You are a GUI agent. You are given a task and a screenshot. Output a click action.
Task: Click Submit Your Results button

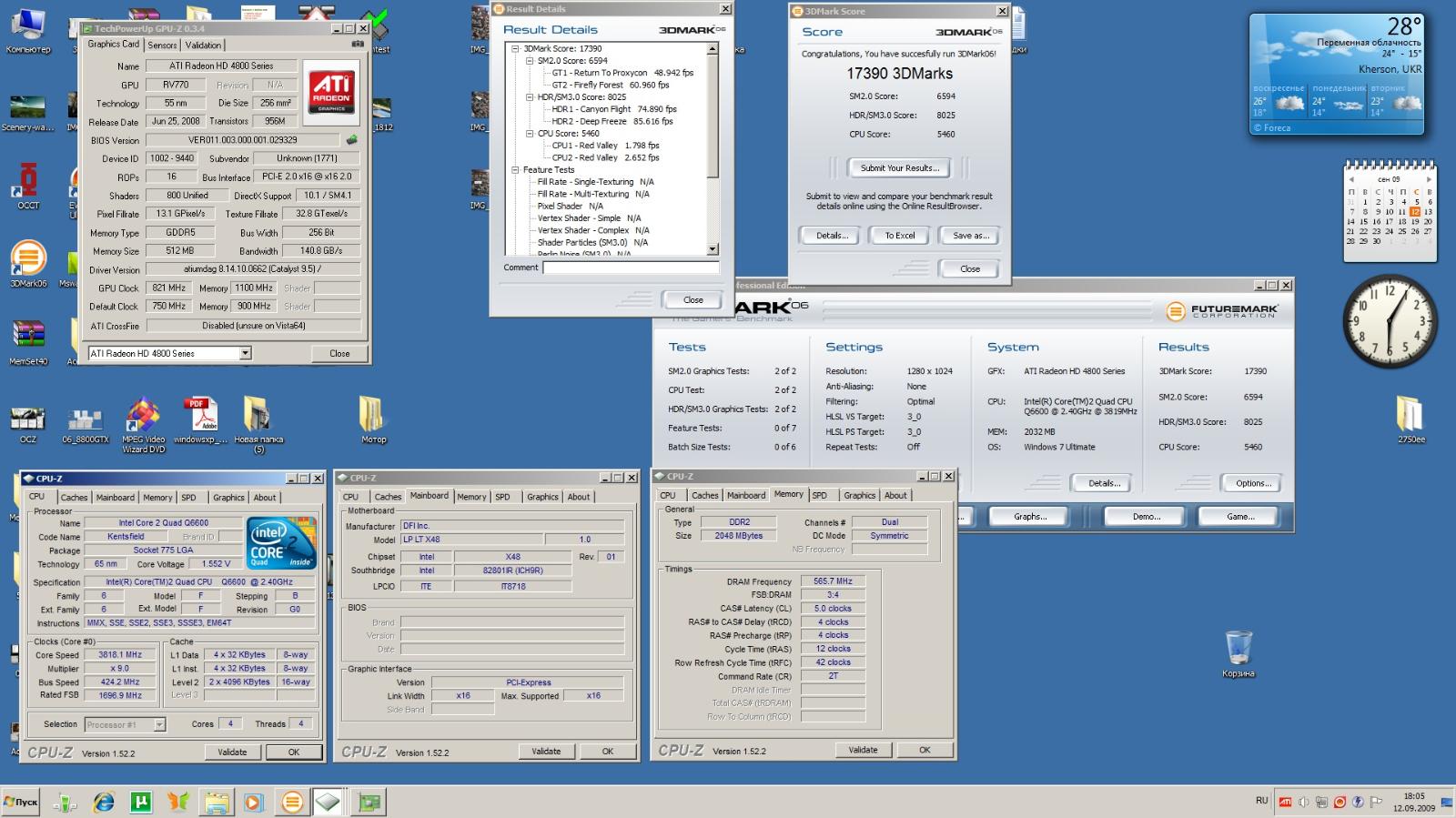(899, 167)
